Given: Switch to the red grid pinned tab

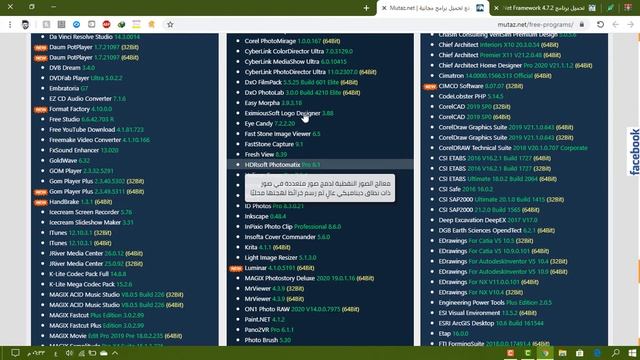Looking at the screenshot, I should click(x=628, y=8).
